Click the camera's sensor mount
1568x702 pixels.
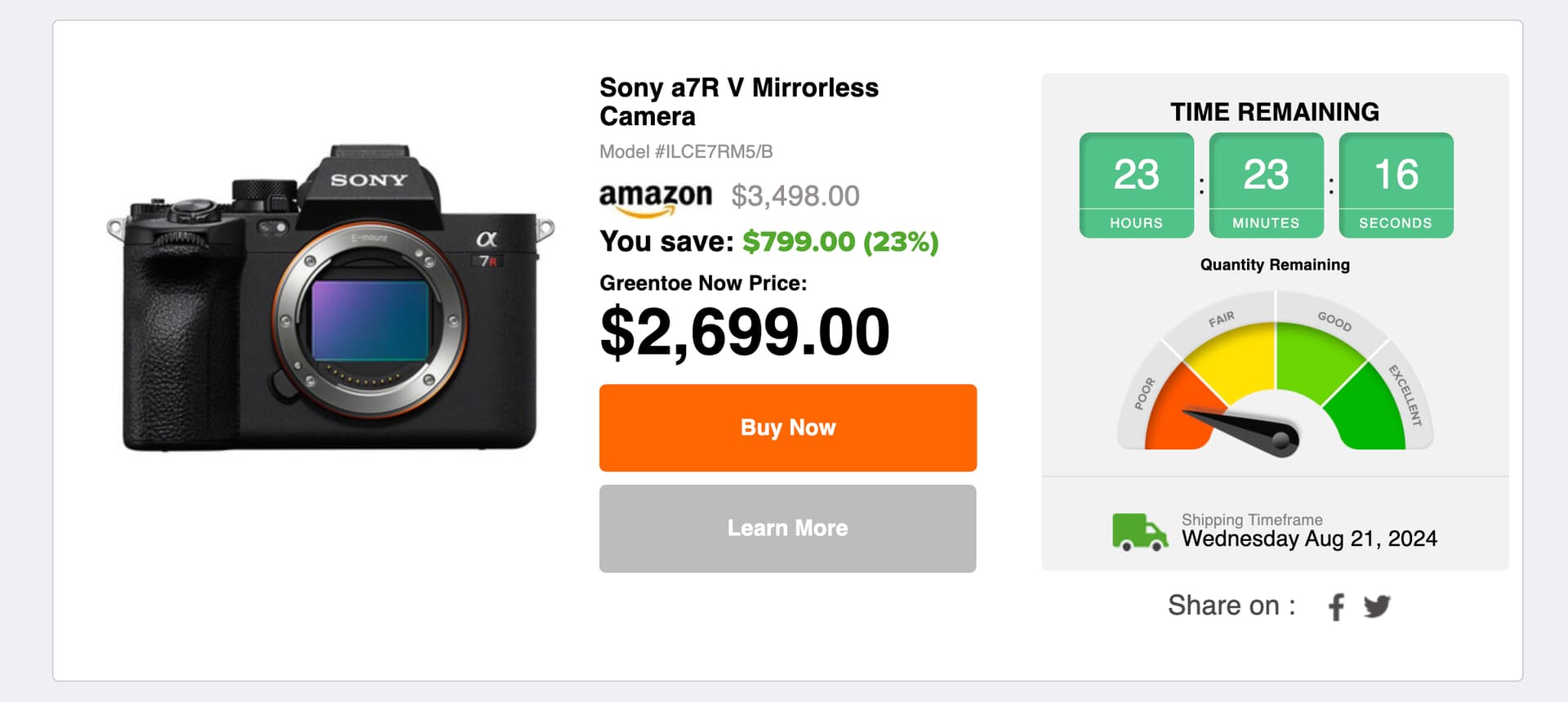[370, 320]
